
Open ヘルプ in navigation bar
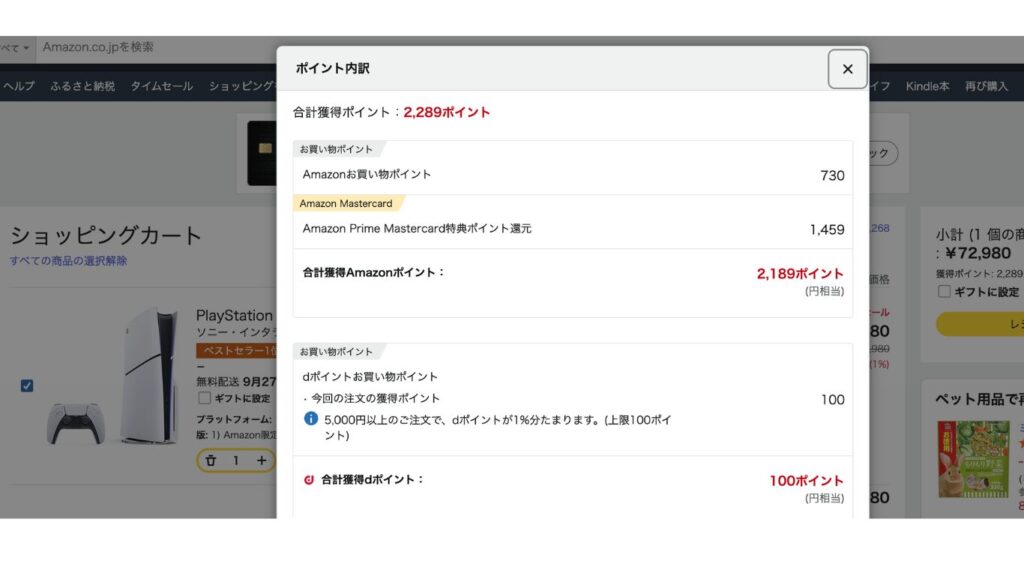coord(18,86)
